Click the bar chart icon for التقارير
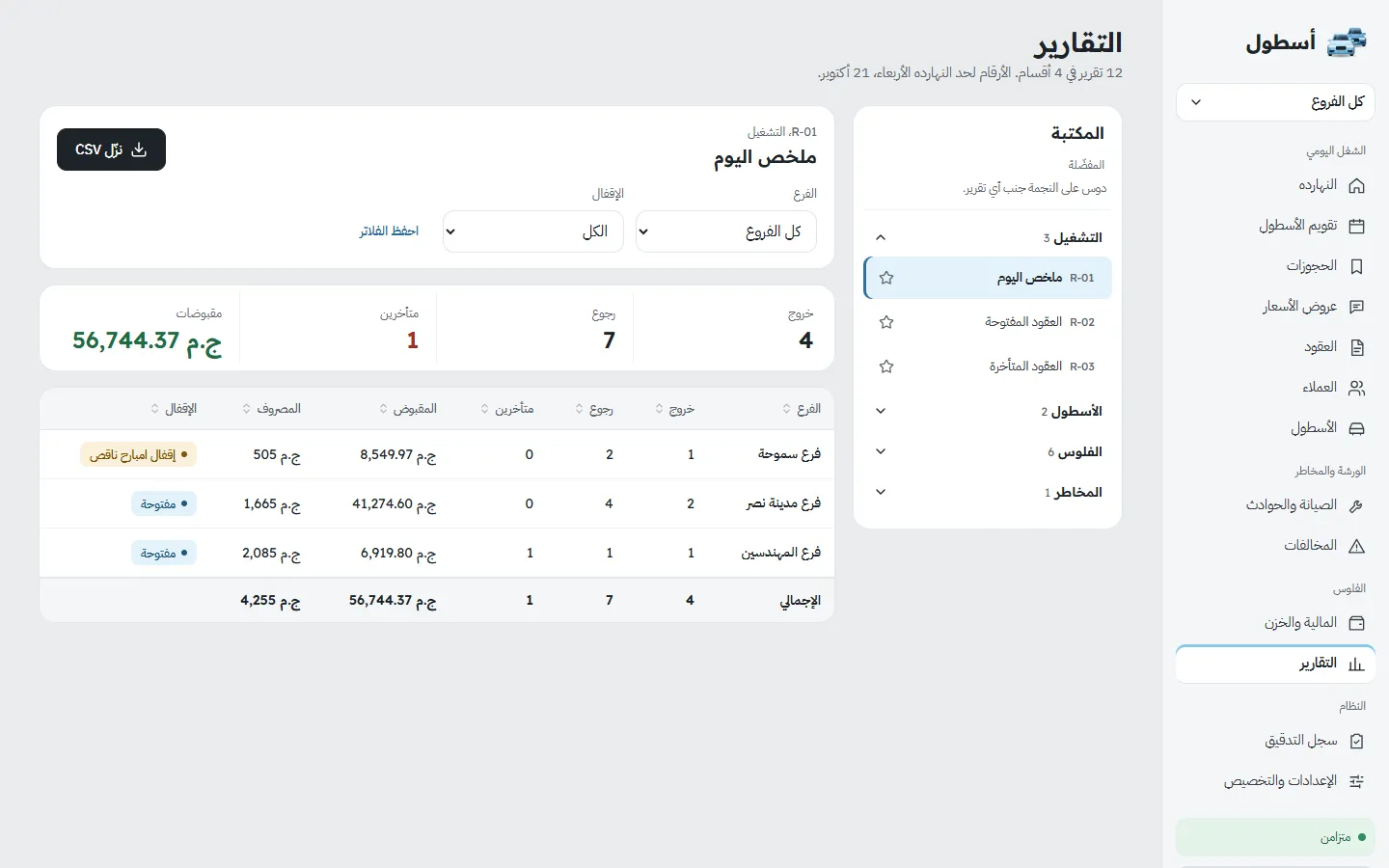 coord(1356,664)
